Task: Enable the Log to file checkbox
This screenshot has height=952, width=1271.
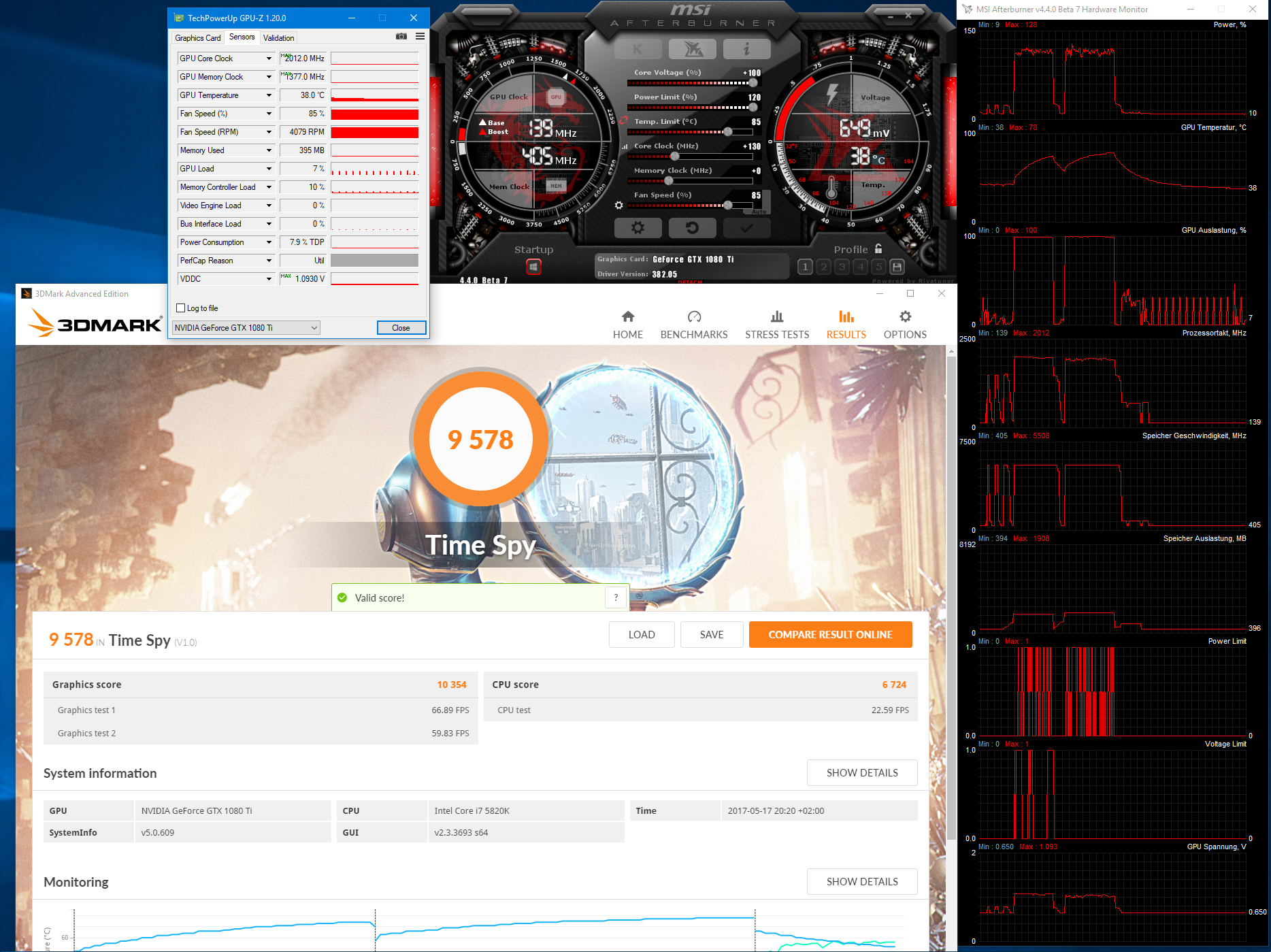Action: click(x=180, y=308)
